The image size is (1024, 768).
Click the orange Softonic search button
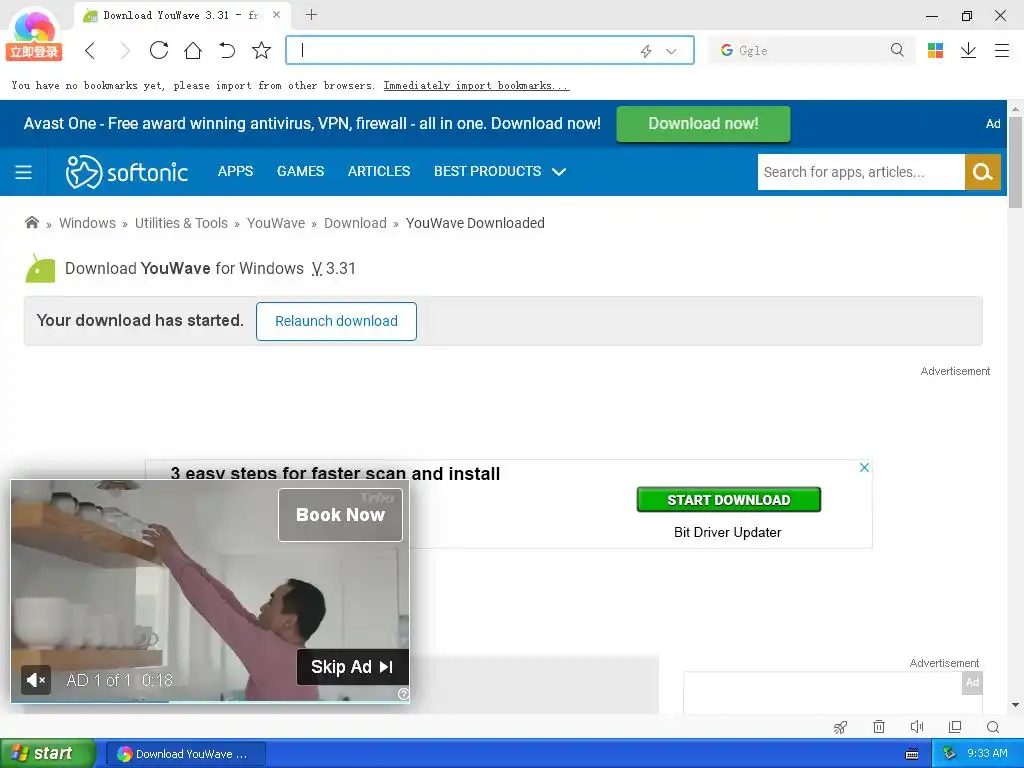982,172
